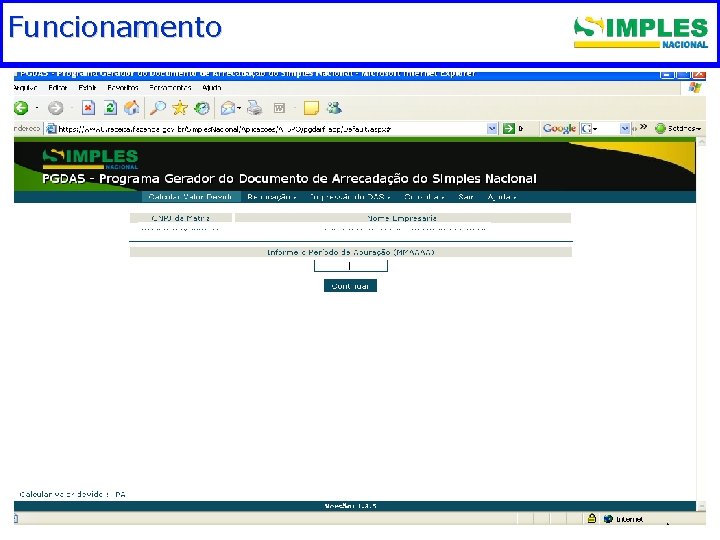Click the page icon in the address bar
This screenshot has width=720, height=540.
pyautogui.click(x=51, y=129)
